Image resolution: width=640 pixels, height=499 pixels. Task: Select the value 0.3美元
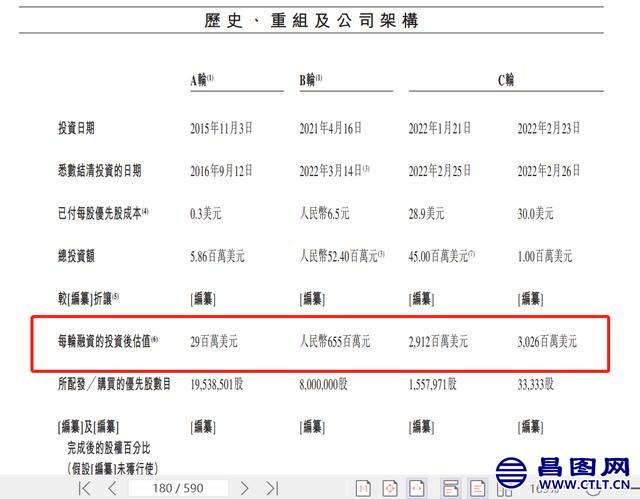[x=206, y=213]
